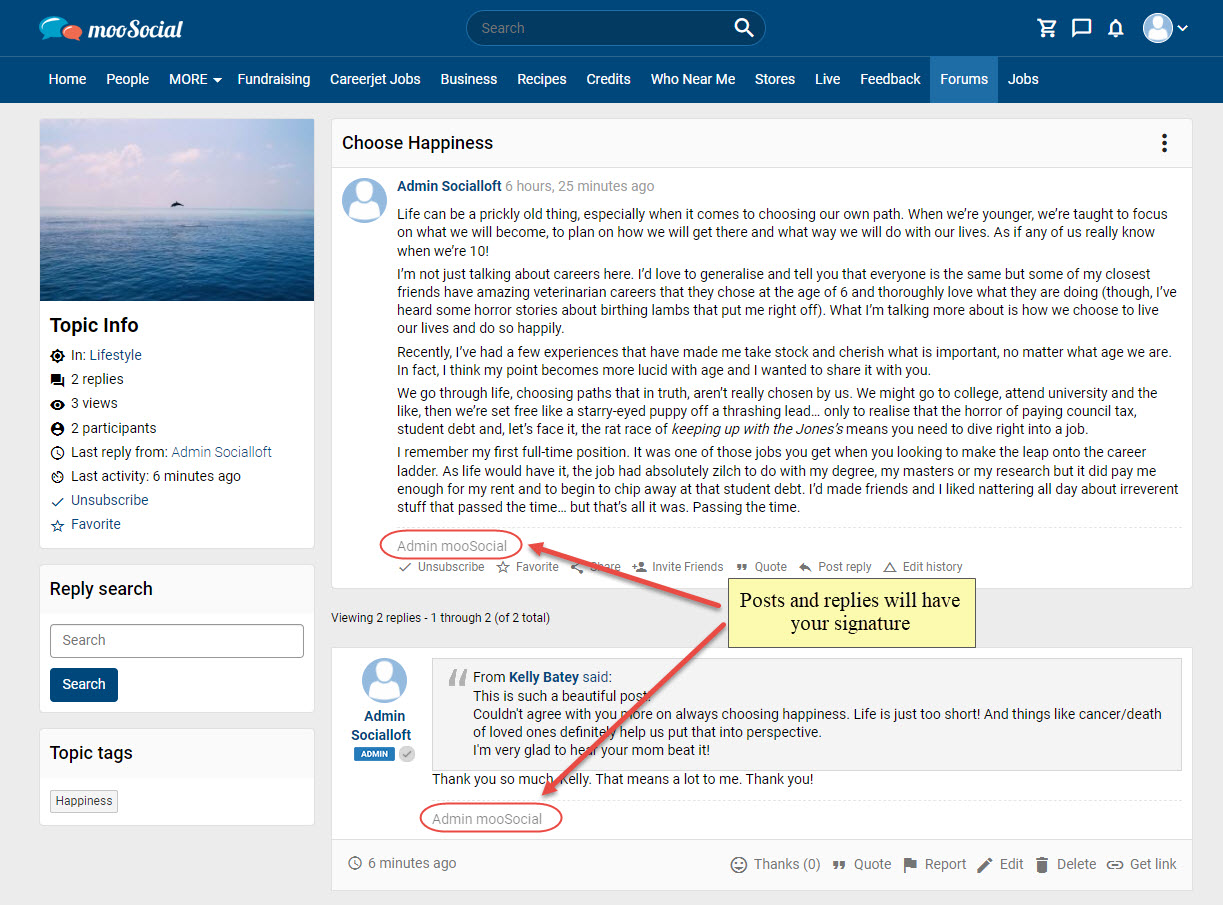Click the quote icon in reply footer
Screen dimensions: 1223x905
[840, 864]
